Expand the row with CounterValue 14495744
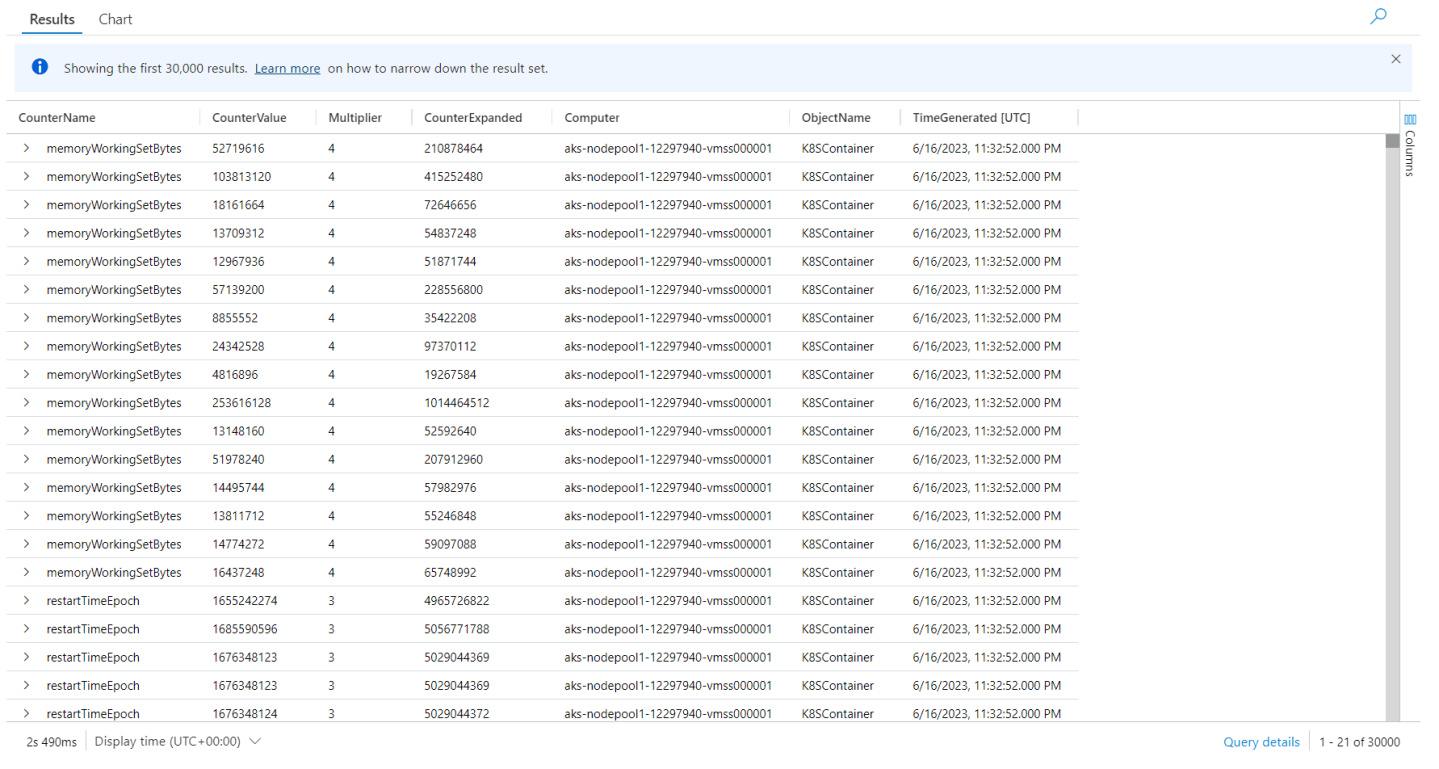Viewport: 1439px width, 769px height. [x=26, y=488]
